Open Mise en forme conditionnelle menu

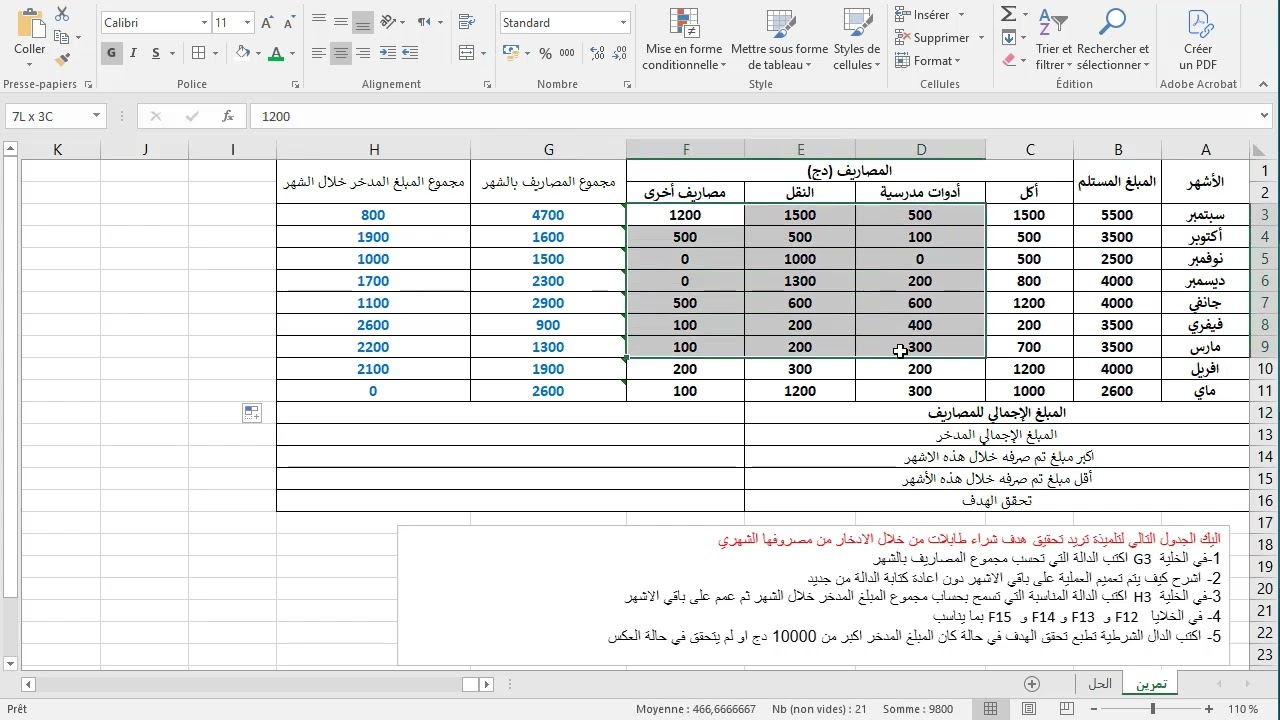pyautogui.click(x=684, y=40)
